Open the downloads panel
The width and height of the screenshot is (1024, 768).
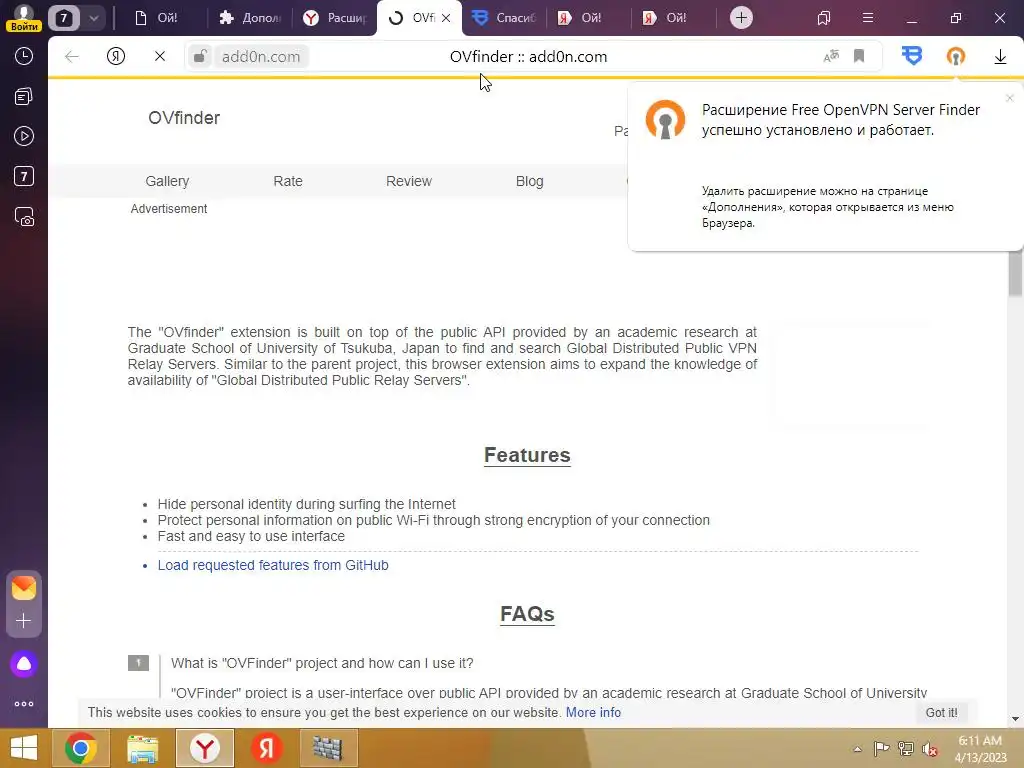click(x=1000, y=57)
